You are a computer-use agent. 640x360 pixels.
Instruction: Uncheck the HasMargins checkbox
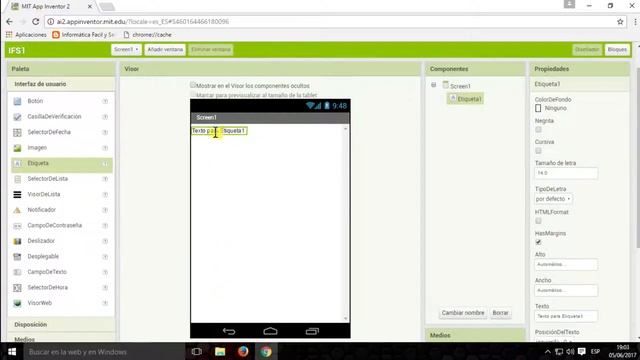[538, 242]
